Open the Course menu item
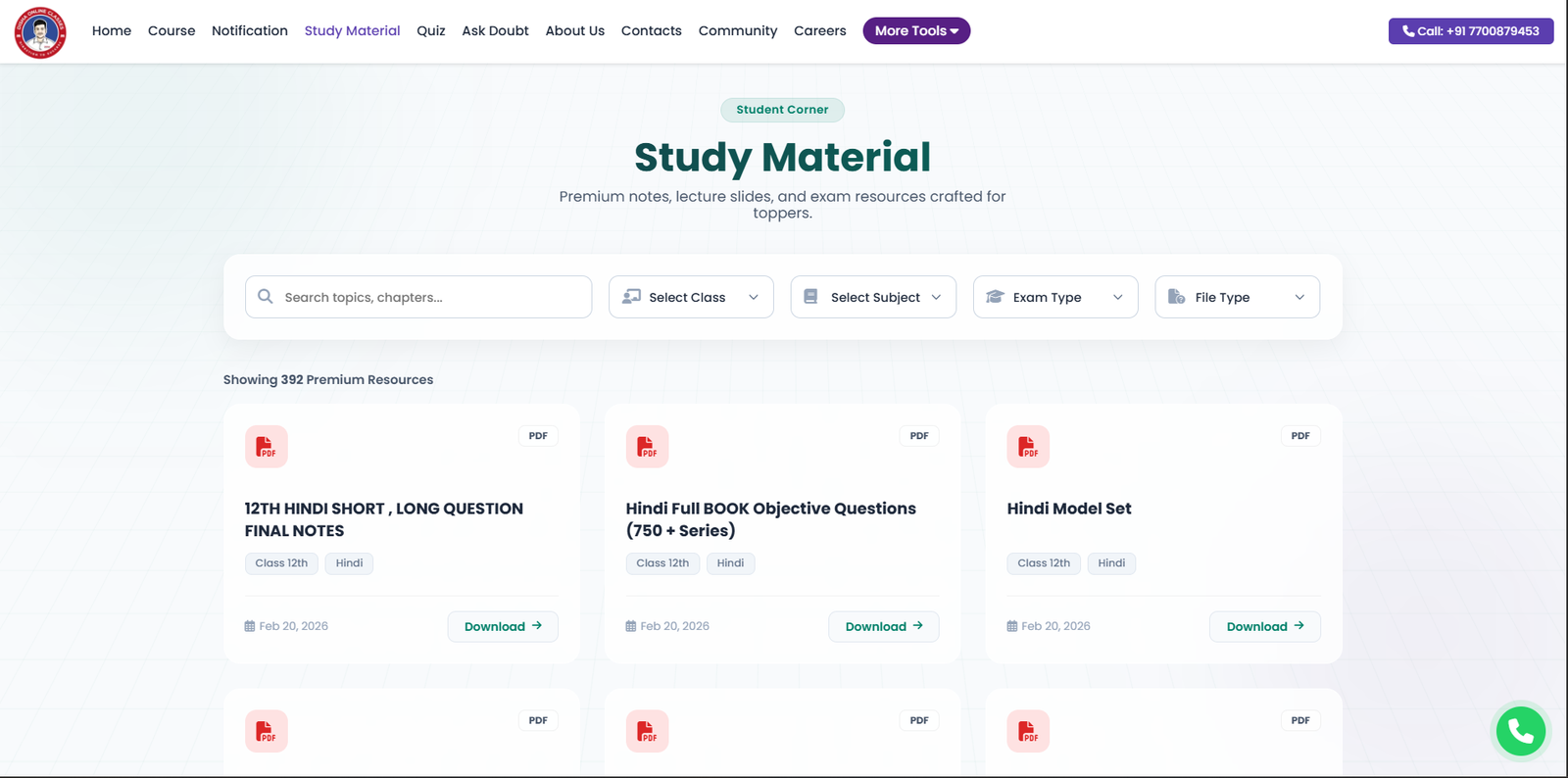This screenshot has width=1568, height=778. pos(171,30)
